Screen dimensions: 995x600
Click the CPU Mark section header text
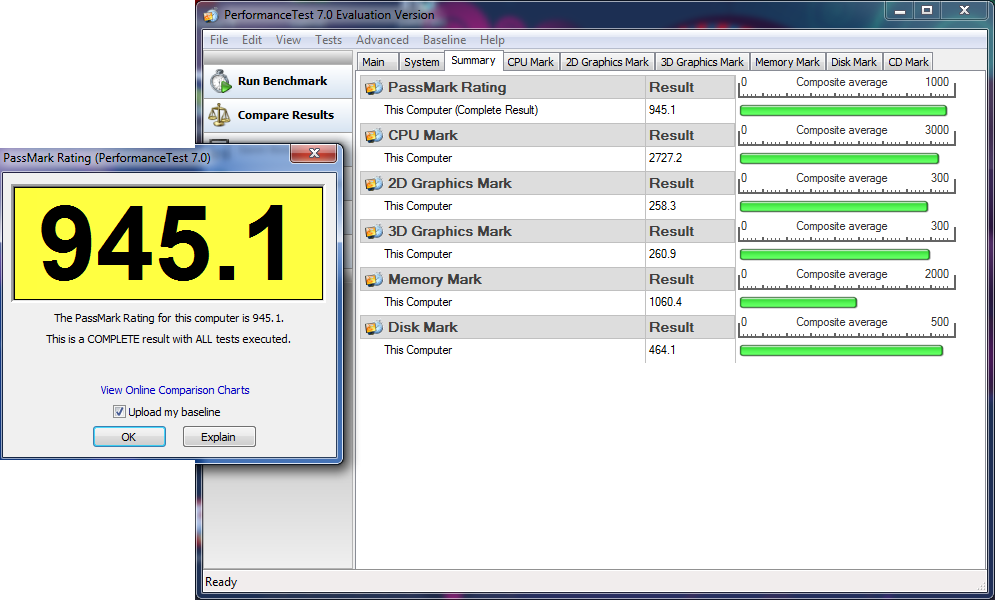pyautogui.click(x=423, y=135)
